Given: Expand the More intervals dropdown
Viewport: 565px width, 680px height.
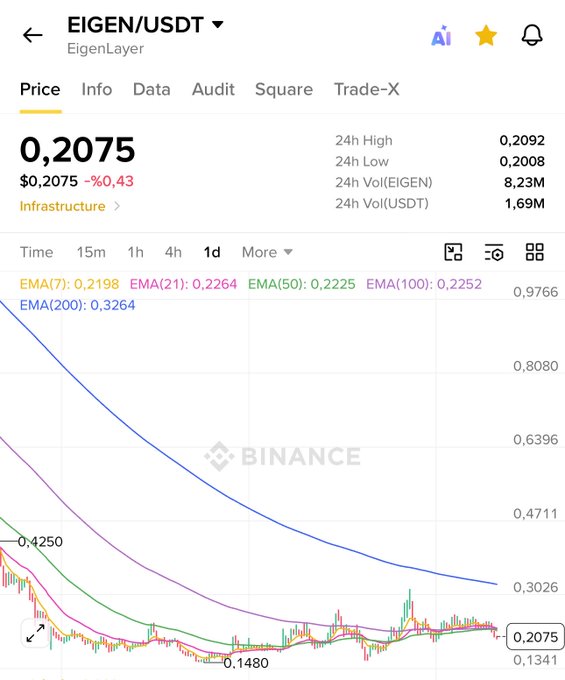Looking at the screenshot, I should click(x=267, y=252).
